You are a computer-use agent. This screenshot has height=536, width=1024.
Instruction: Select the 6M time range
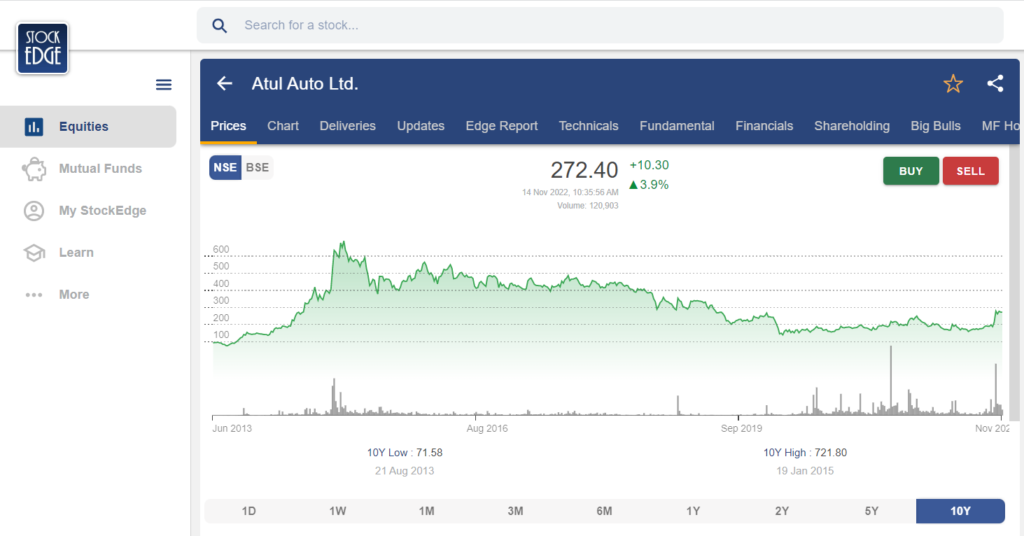pyautogui.click(x=604, y=511)
